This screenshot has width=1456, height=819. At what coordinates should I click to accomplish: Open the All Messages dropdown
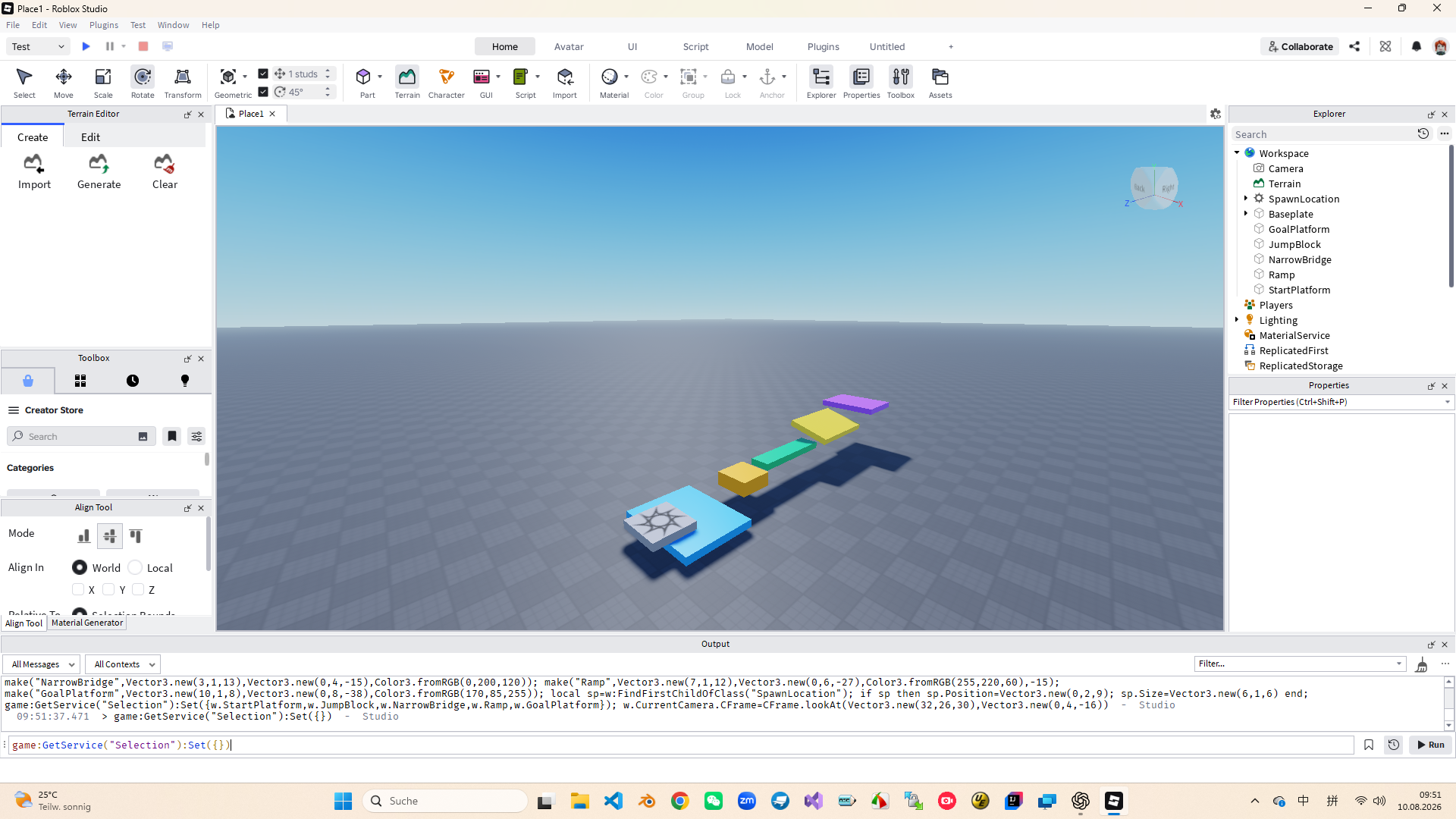(x=42, y=664)
